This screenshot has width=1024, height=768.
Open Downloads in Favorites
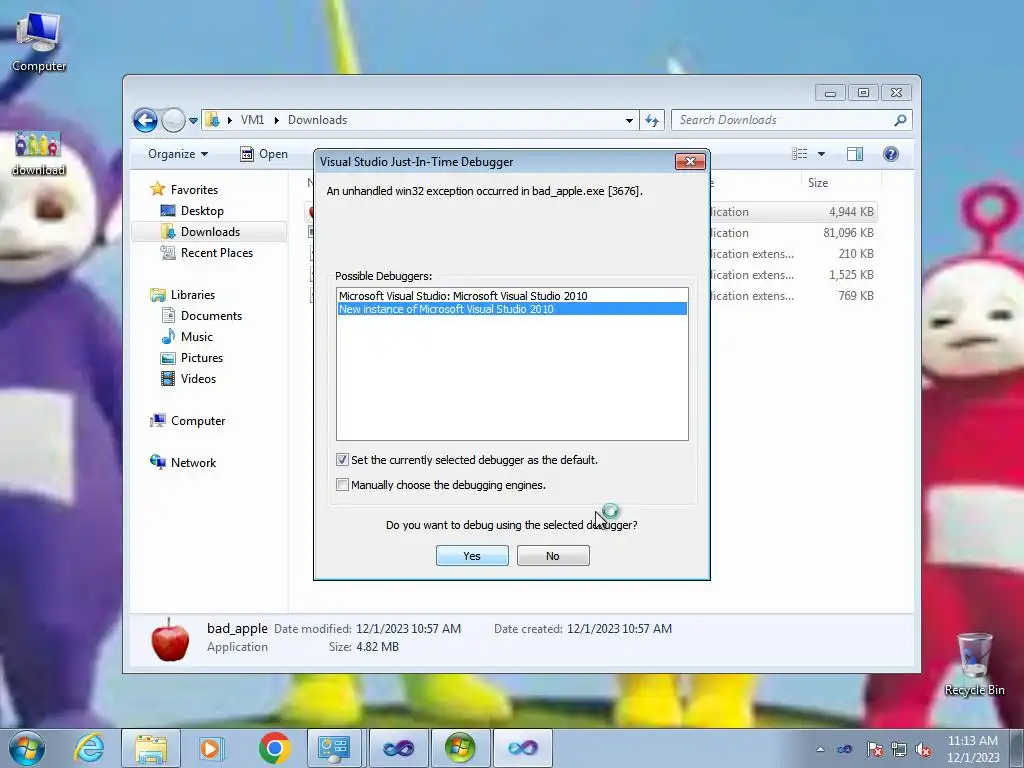pyautogui.click(x=210, y=232)
